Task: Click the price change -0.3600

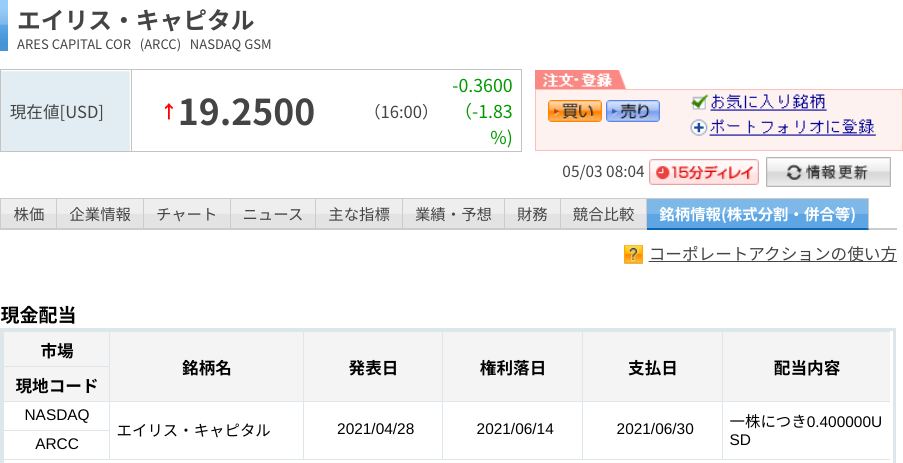Action: [x=482, y=86]
